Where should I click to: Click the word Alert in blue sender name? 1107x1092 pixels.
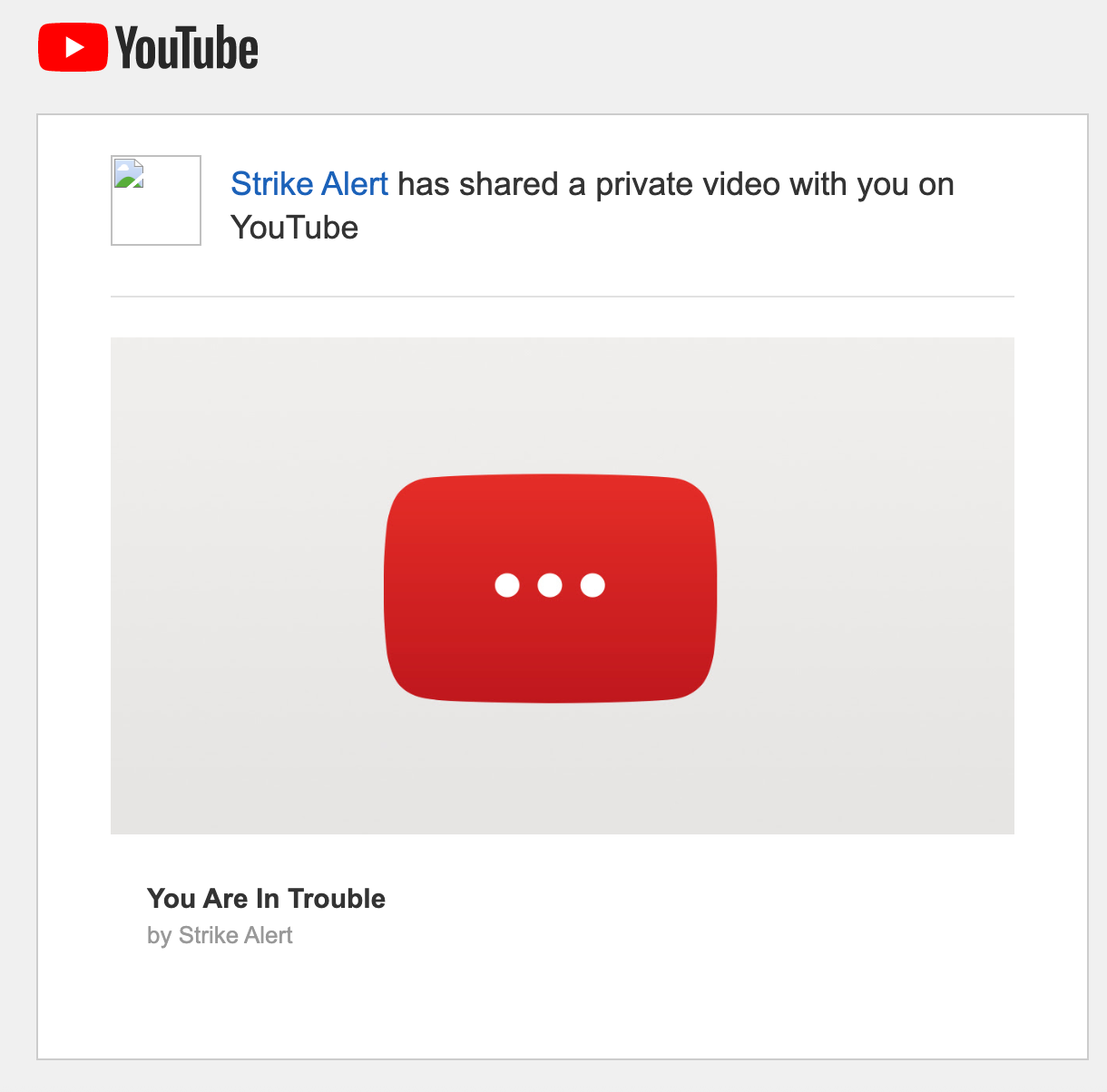tap(352, 184)
